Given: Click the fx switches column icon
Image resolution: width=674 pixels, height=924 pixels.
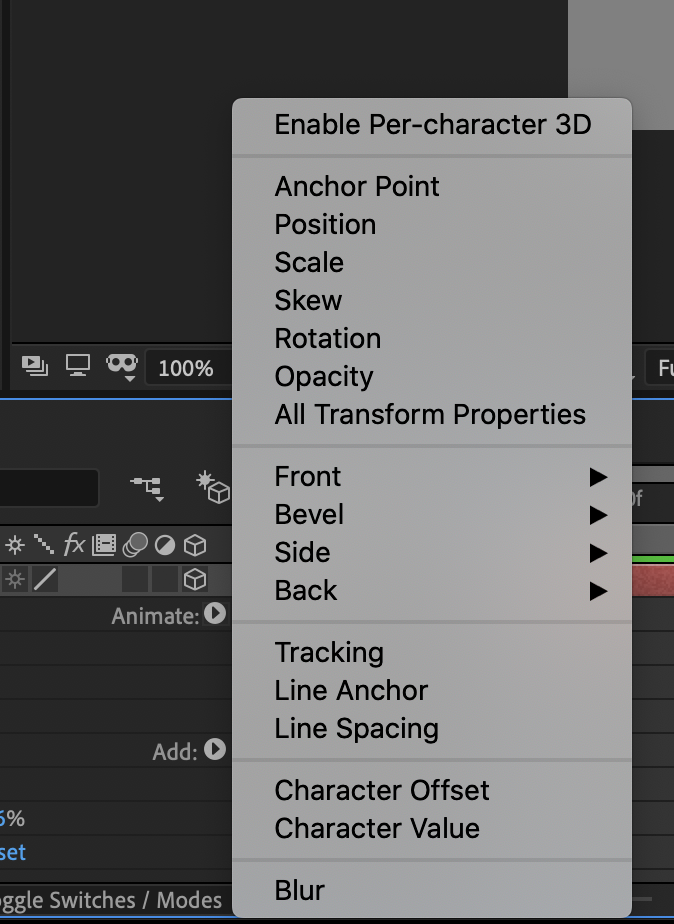Looking at the screenshot, I should tap(73, 545).
